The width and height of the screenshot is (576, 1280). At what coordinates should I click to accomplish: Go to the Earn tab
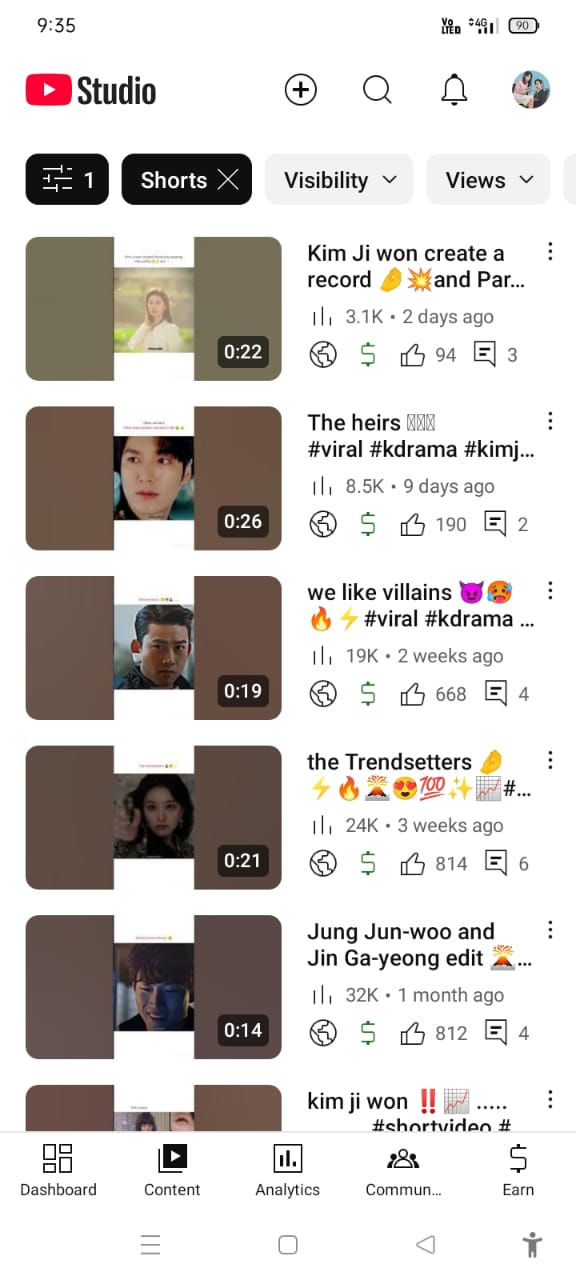518,1171
